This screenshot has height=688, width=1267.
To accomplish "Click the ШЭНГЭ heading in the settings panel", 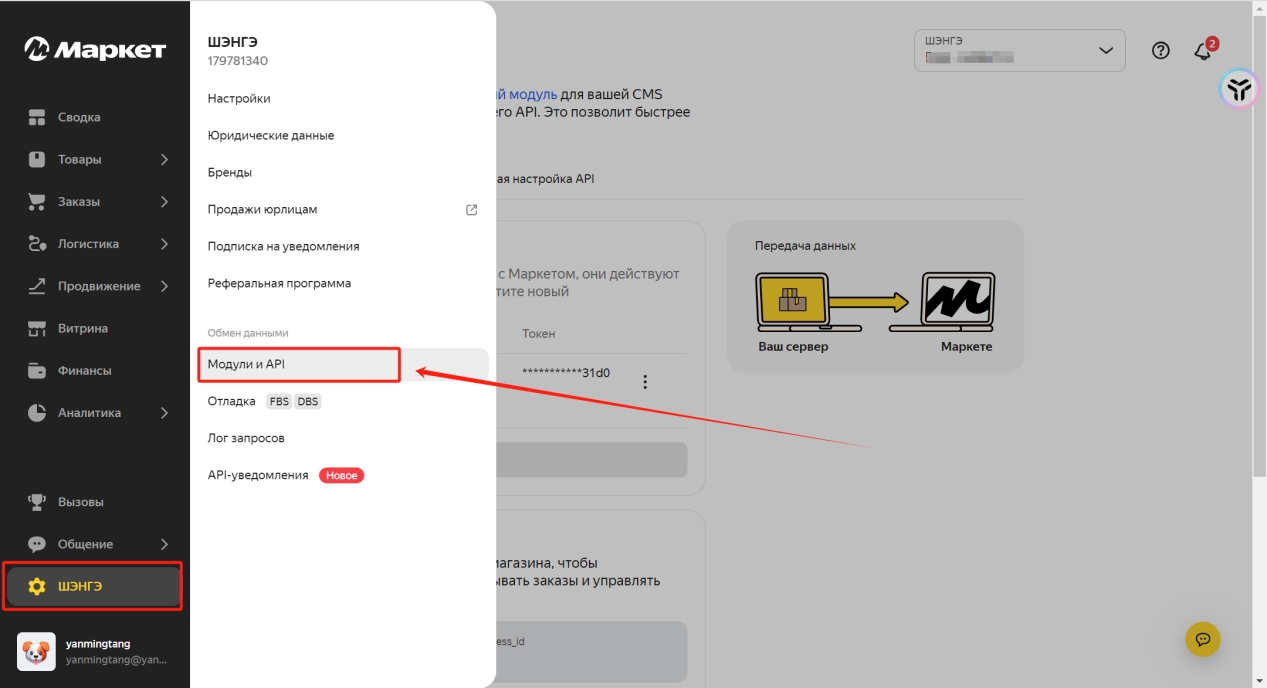I will coord(233,42).
